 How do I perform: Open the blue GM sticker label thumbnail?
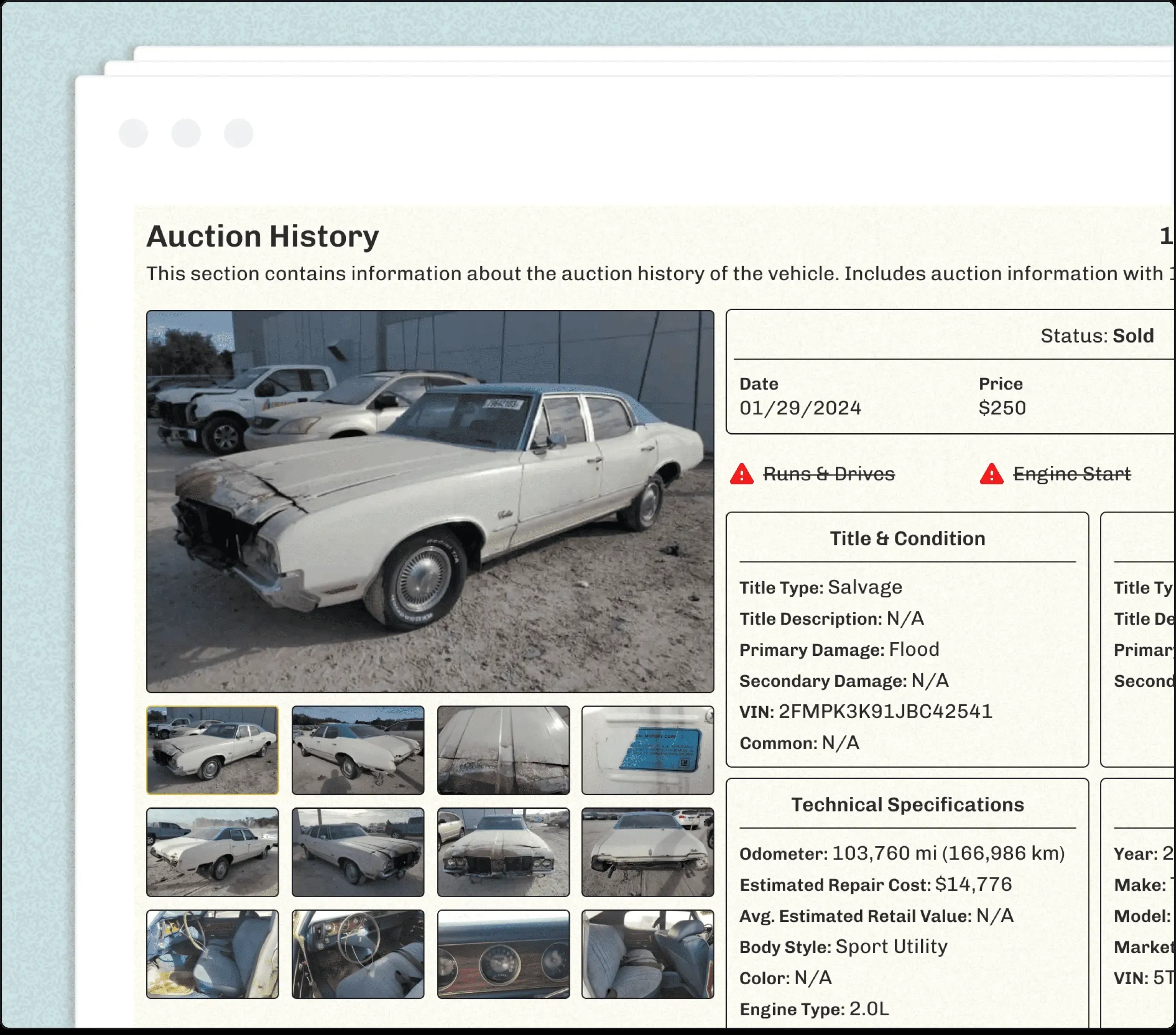[648, 750]
